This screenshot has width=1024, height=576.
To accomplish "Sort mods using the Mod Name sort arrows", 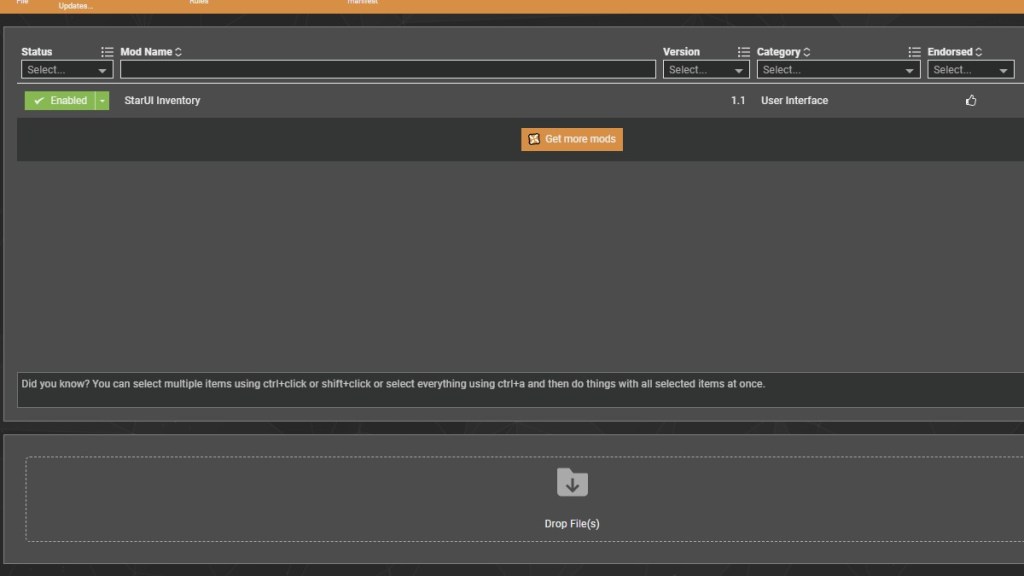I will (x=178, y=52).
